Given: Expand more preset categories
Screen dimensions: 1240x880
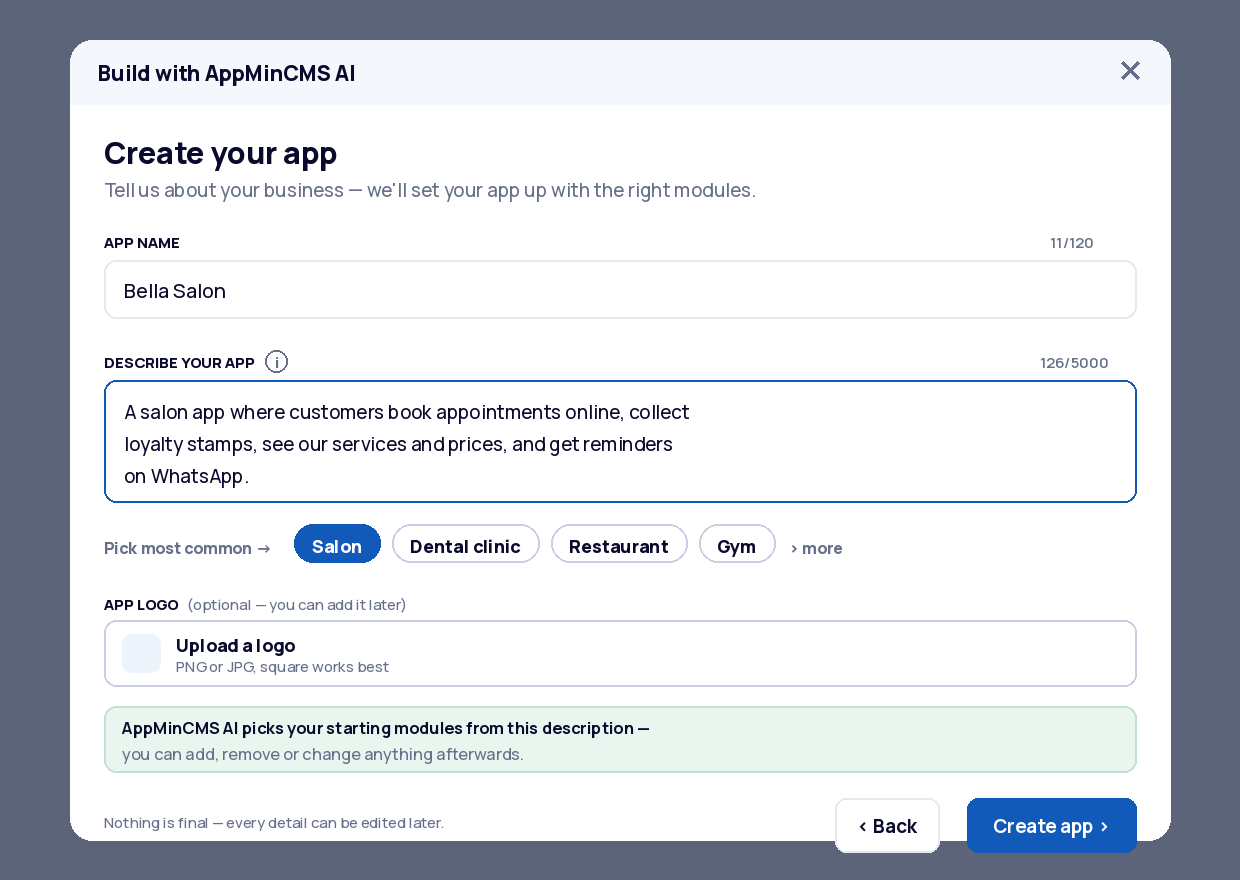Looking at the screenshot, I should 817,548.
